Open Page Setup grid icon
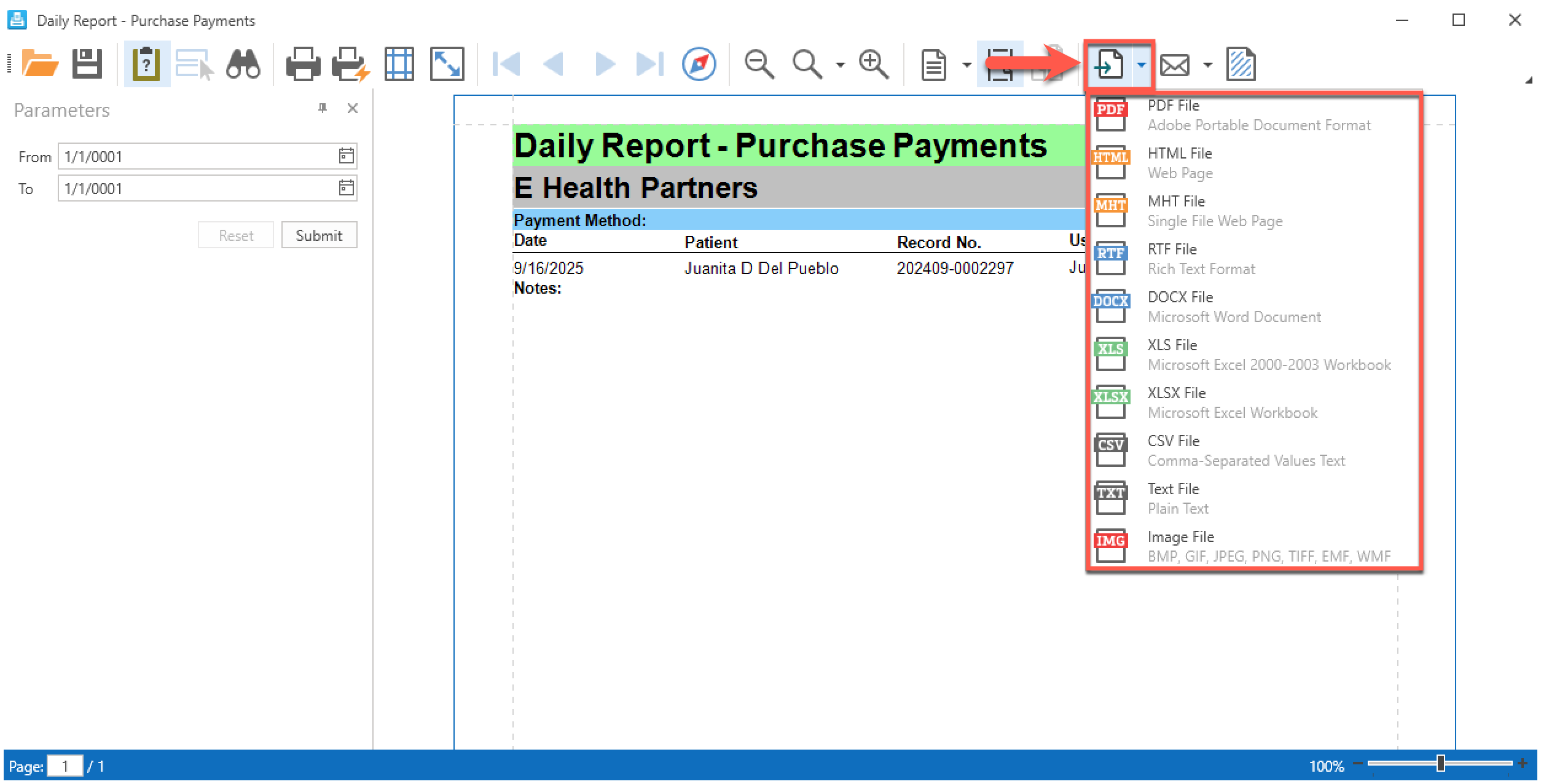The height and width of the screenshot is (784, 1541). tap(399, 63)
